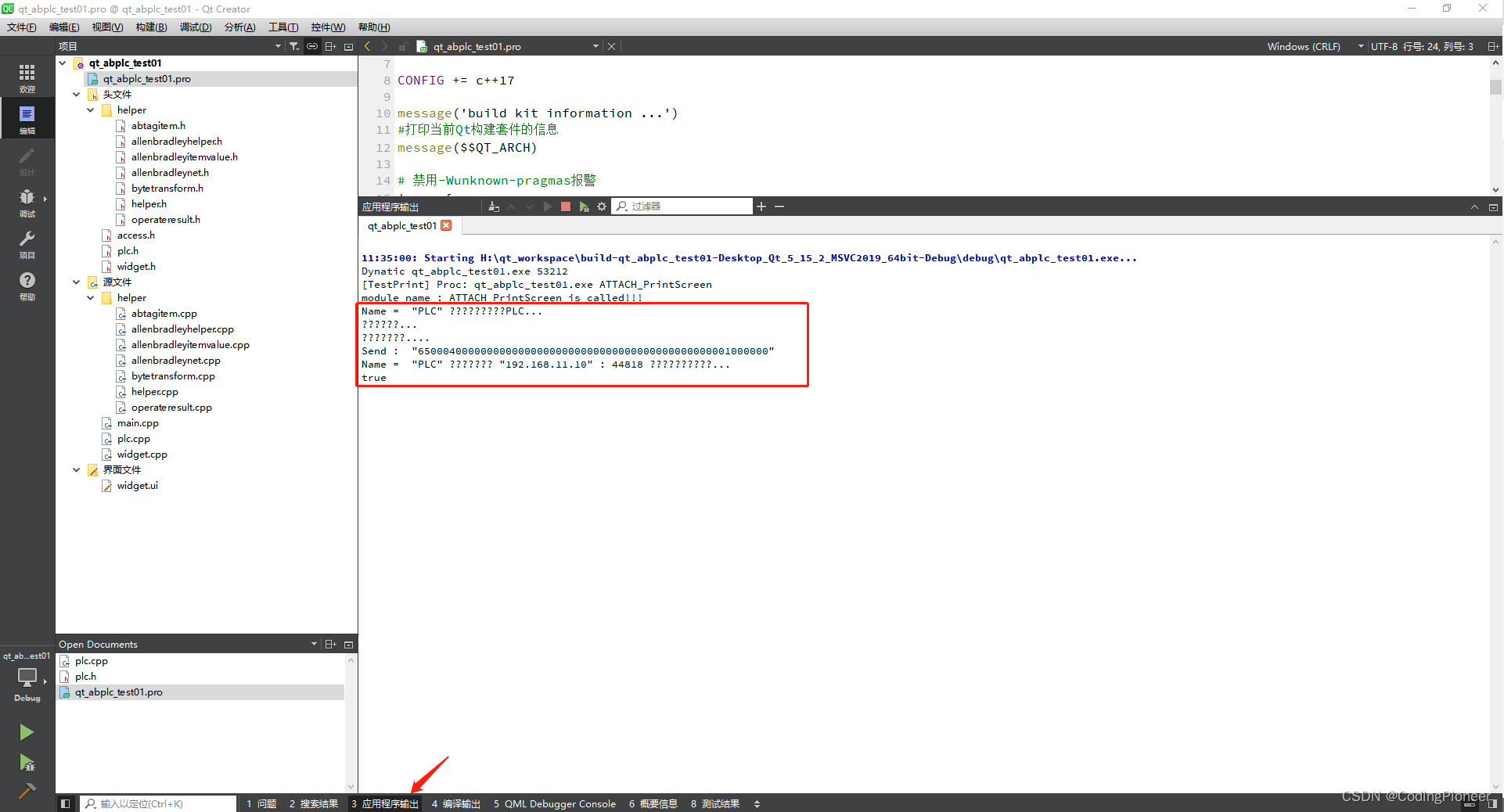
Task: Select main.cpp in the project tree
Action: (138, 422)
